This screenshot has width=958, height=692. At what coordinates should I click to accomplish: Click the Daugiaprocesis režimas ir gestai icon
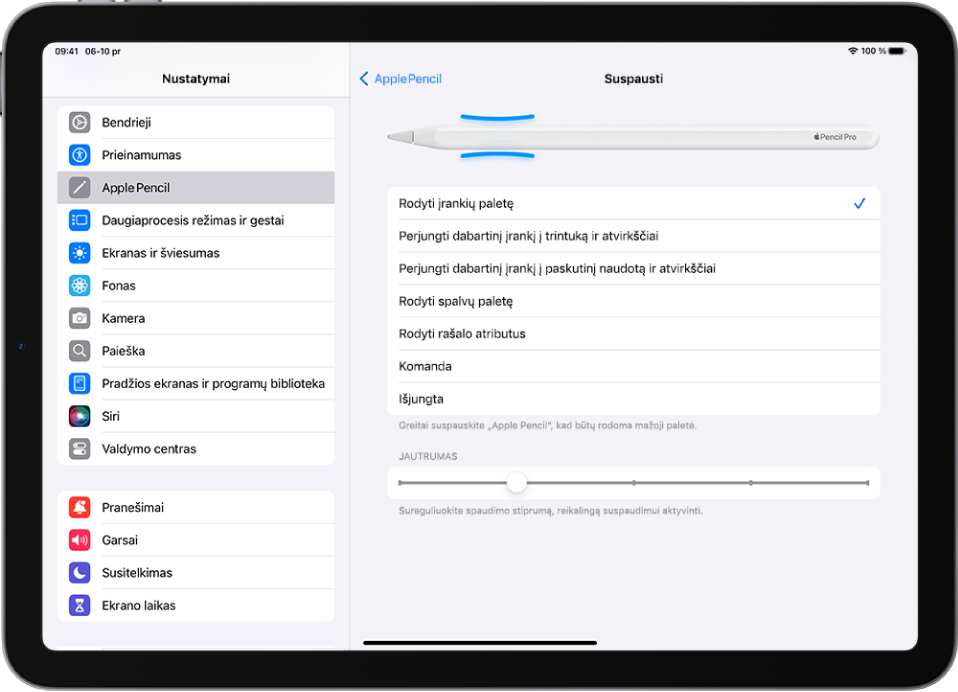[79, 220]
